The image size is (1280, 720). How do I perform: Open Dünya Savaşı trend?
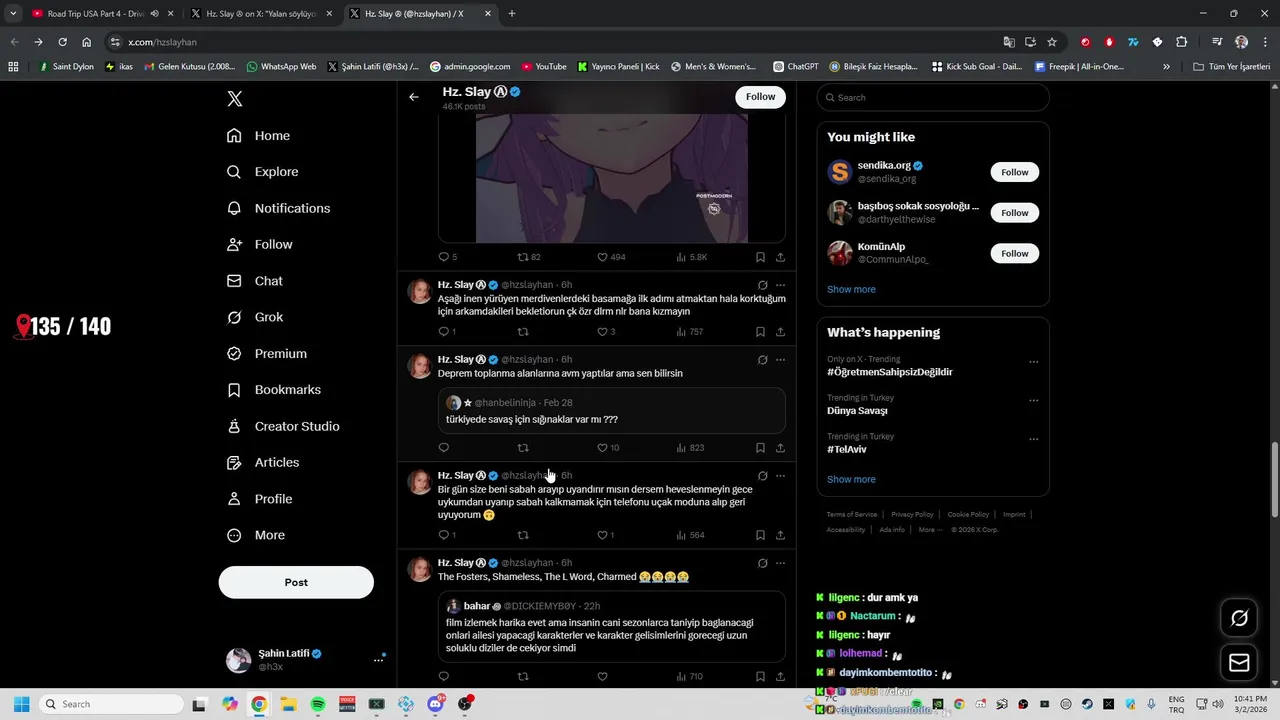[x=857, y=411]
